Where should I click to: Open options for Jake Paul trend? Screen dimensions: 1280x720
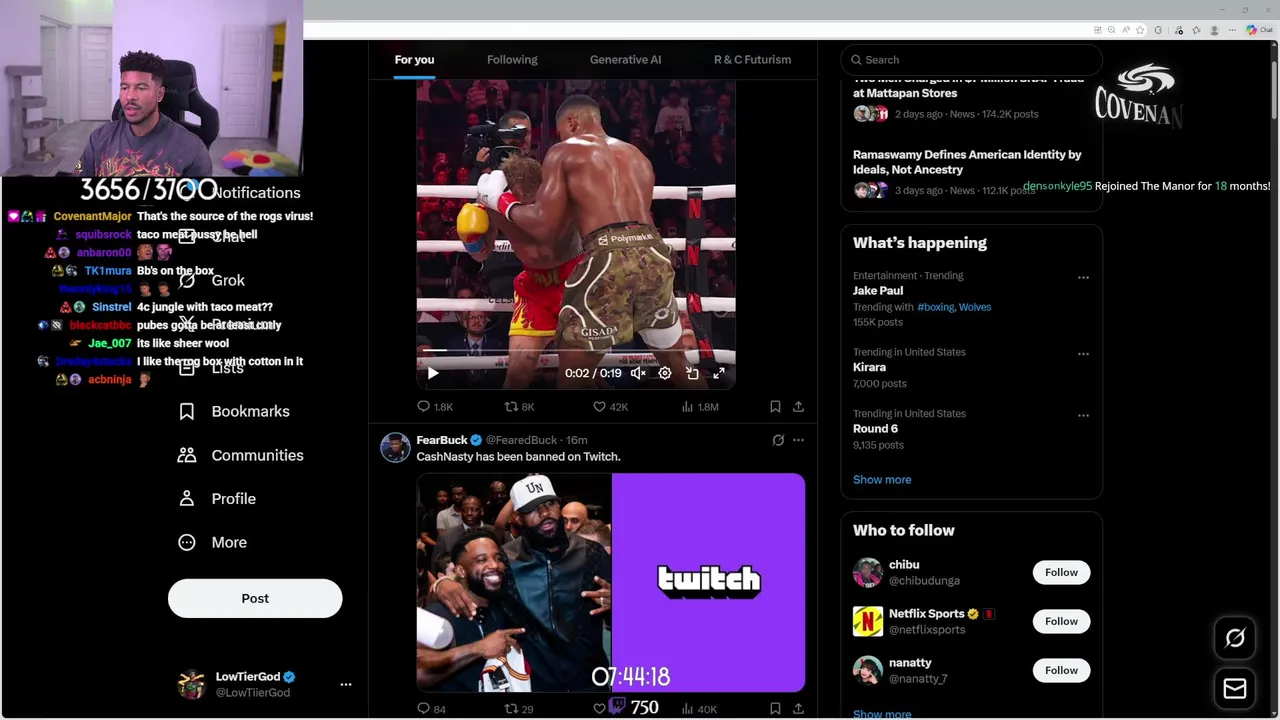tap(1083, 277)
